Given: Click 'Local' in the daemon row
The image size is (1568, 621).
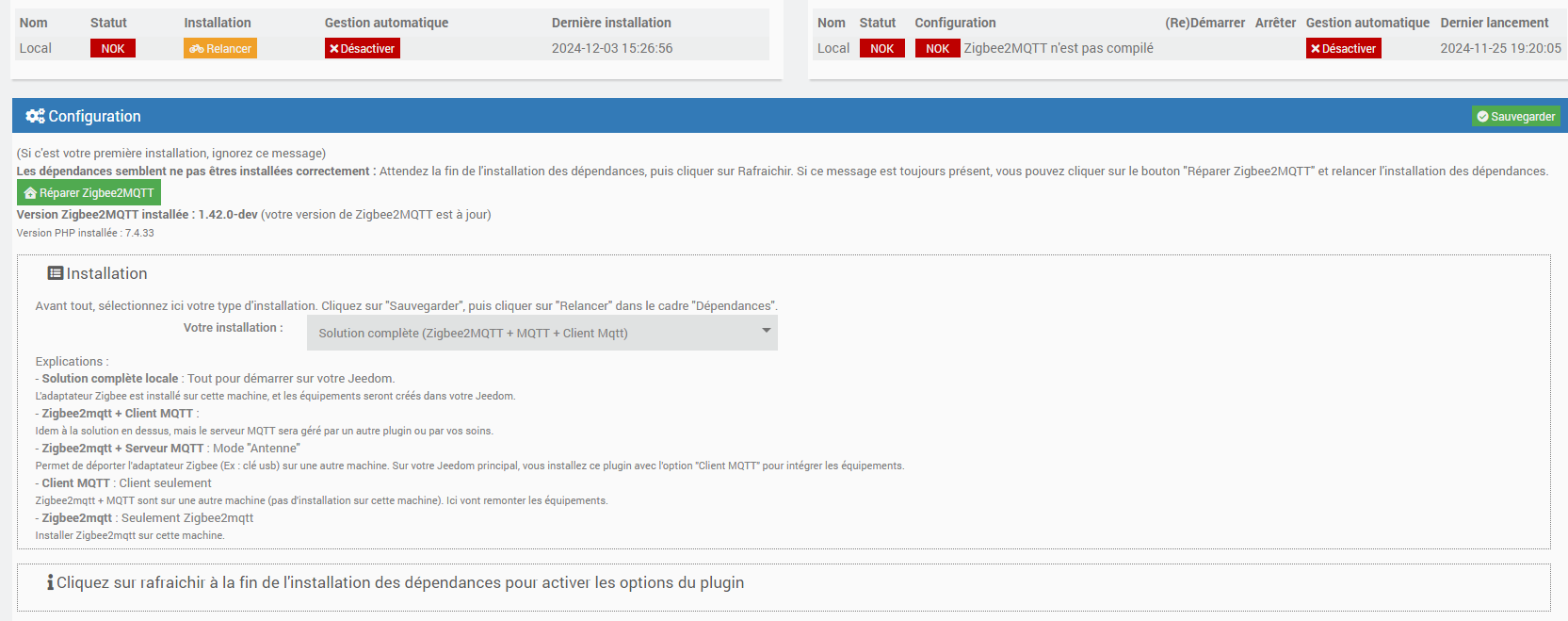Looking at the screenshot, I should point(833,48).
